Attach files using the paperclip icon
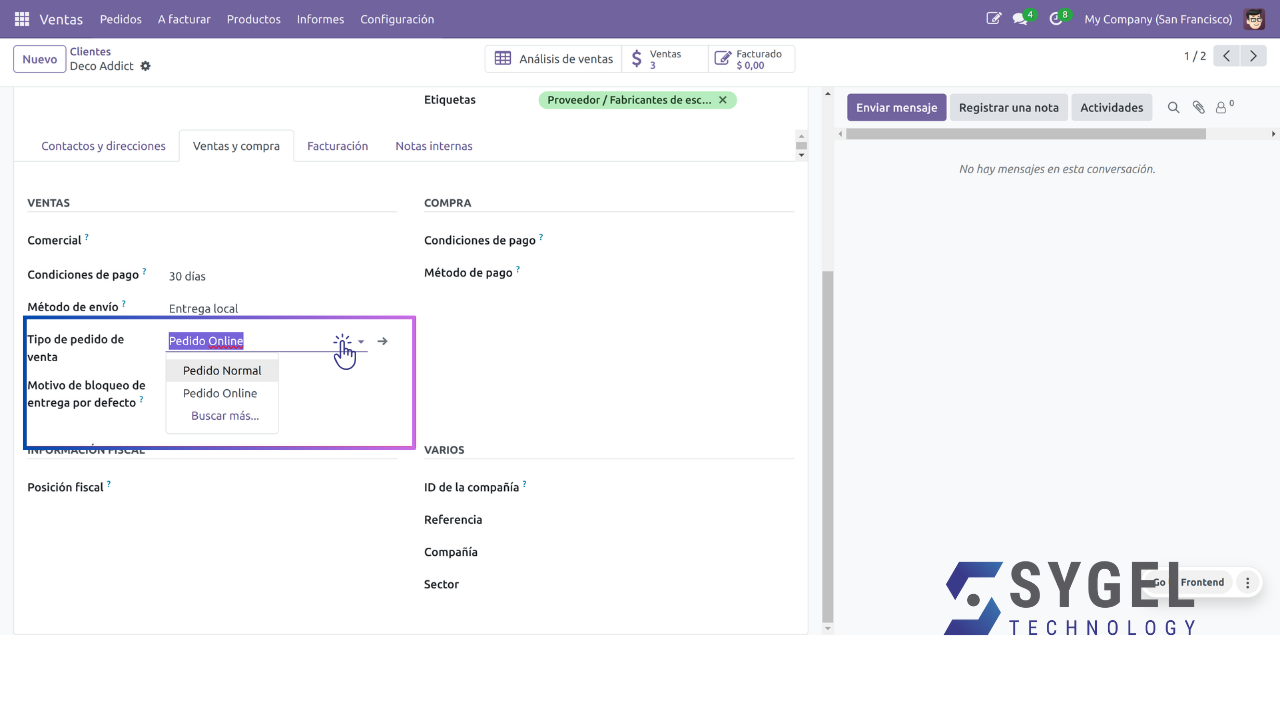The image size is (1280, 720). [x=1198, y=108]
